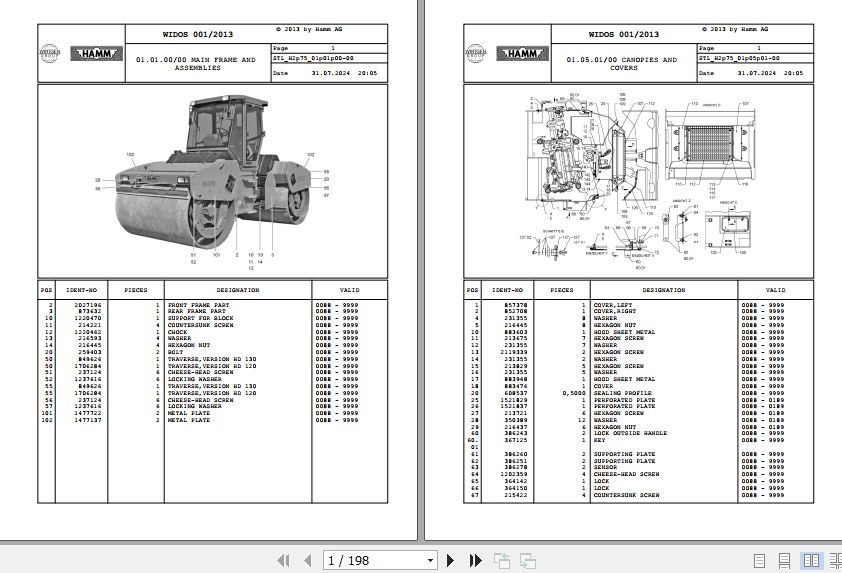This screenshot has height=573, width=842.
Task: Click IDENT-NO header on right page table
Action: tap(508, 290)
